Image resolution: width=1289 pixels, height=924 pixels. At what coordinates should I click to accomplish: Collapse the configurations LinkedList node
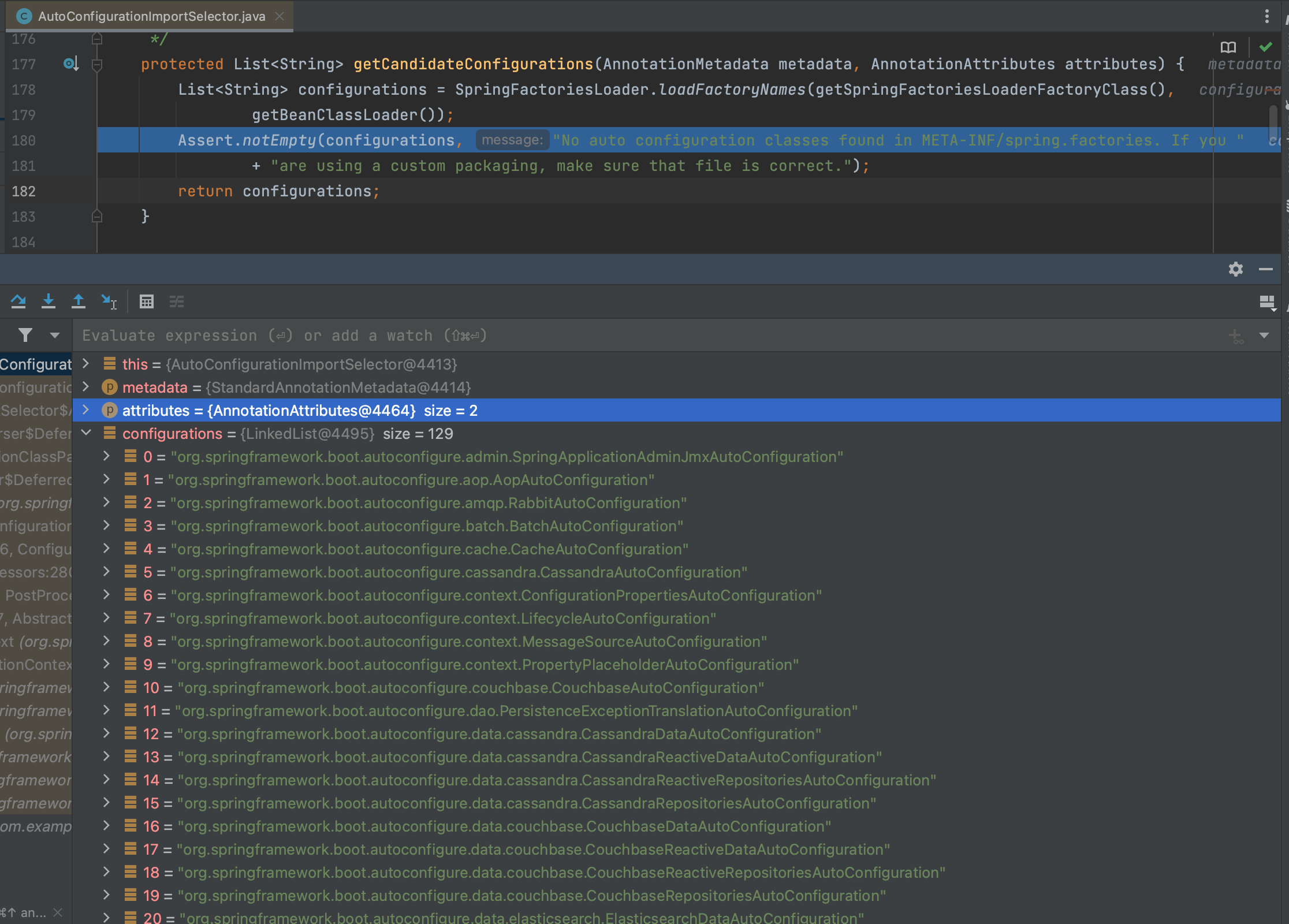pyautogui.click(x=87, y=433)
